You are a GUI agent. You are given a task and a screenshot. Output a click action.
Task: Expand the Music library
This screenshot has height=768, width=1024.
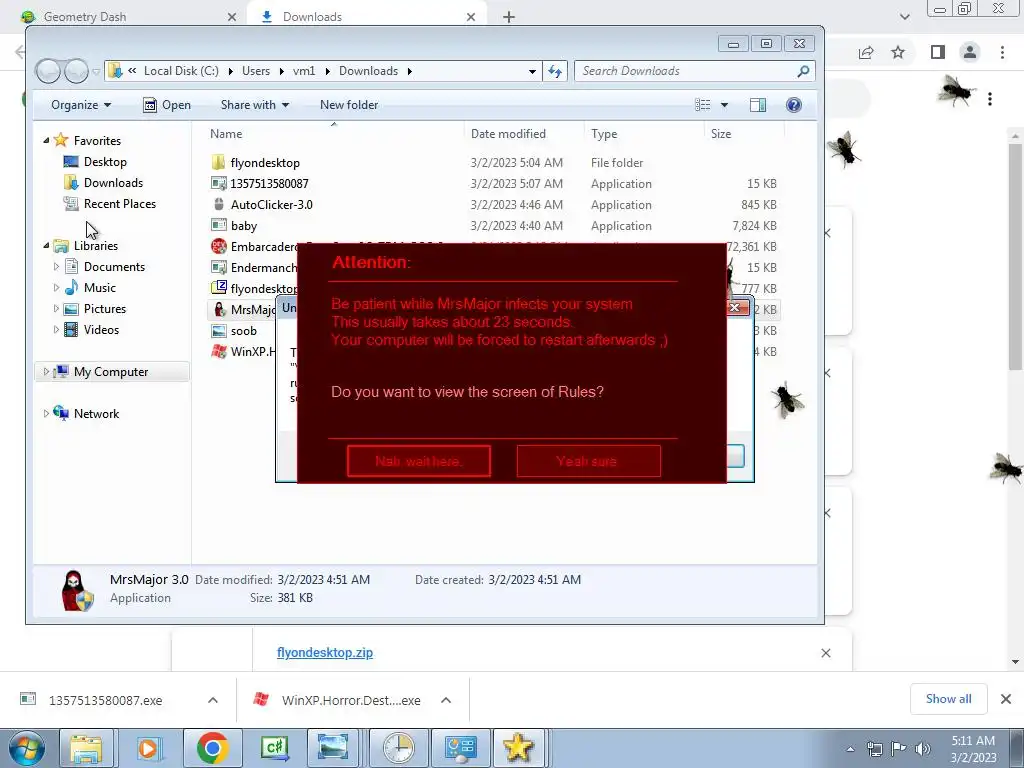click(x=56, y=287)
